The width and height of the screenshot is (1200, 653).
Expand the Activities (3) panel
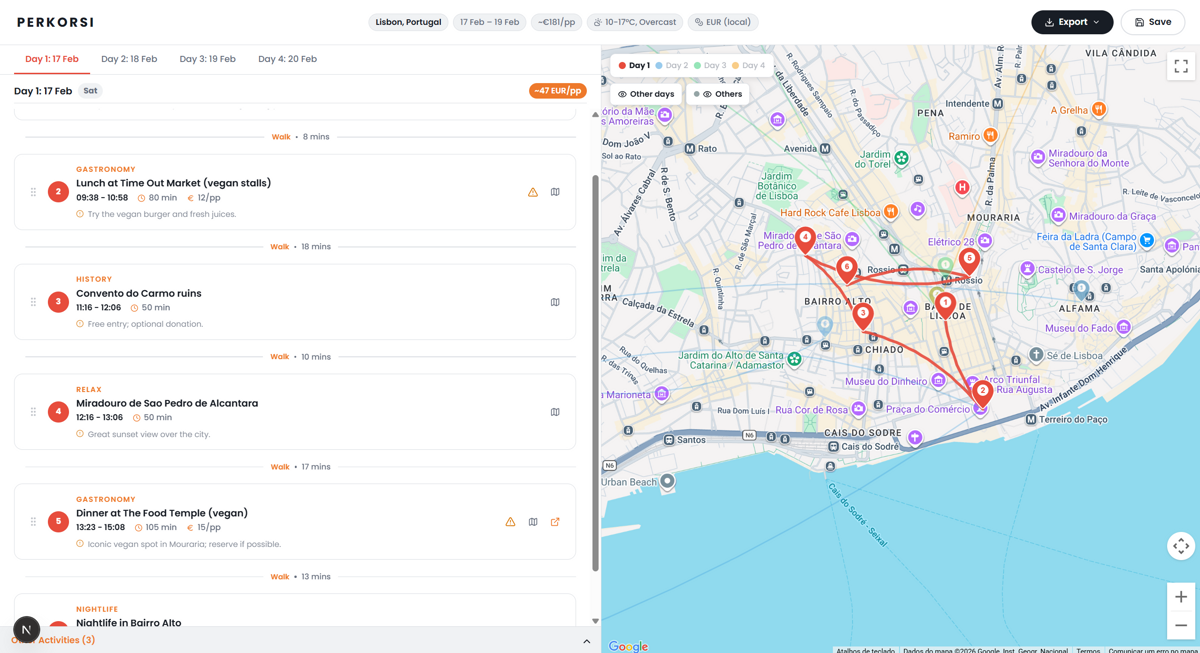(586, 641)
